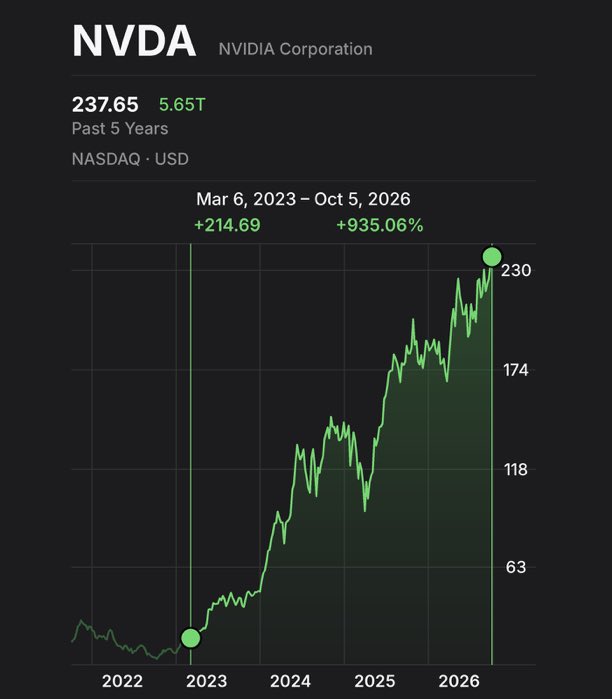This screenshot has height=699, width=612.
Task: Click the 2025 year label on axis
Action: coord(375,681)
